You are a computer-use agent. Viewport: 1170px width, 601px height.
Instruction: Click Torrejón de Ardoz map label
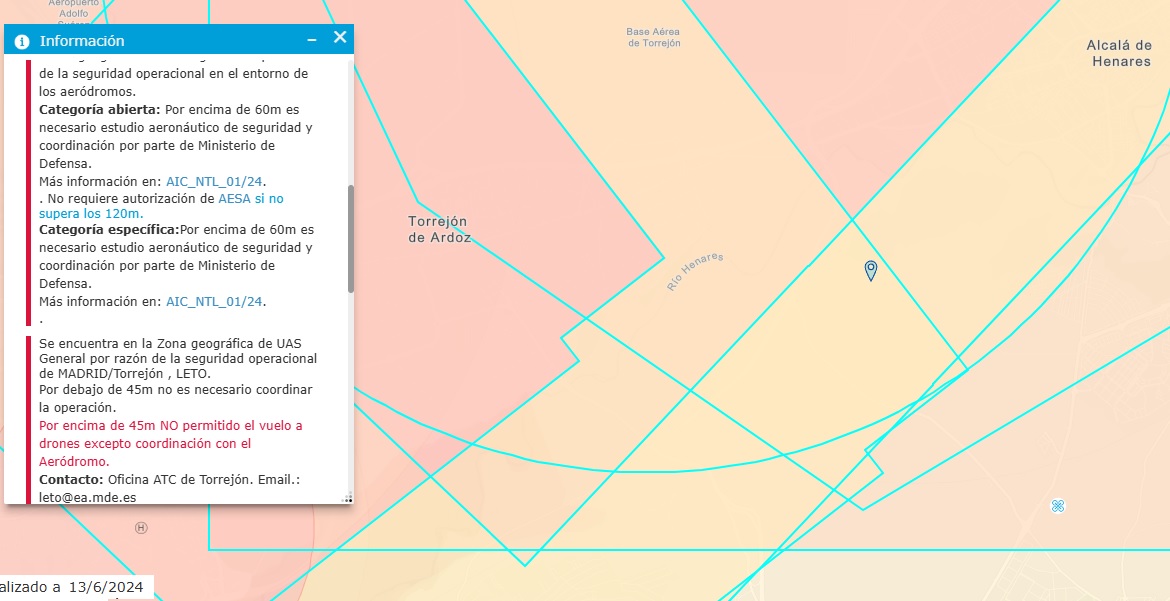439,229
